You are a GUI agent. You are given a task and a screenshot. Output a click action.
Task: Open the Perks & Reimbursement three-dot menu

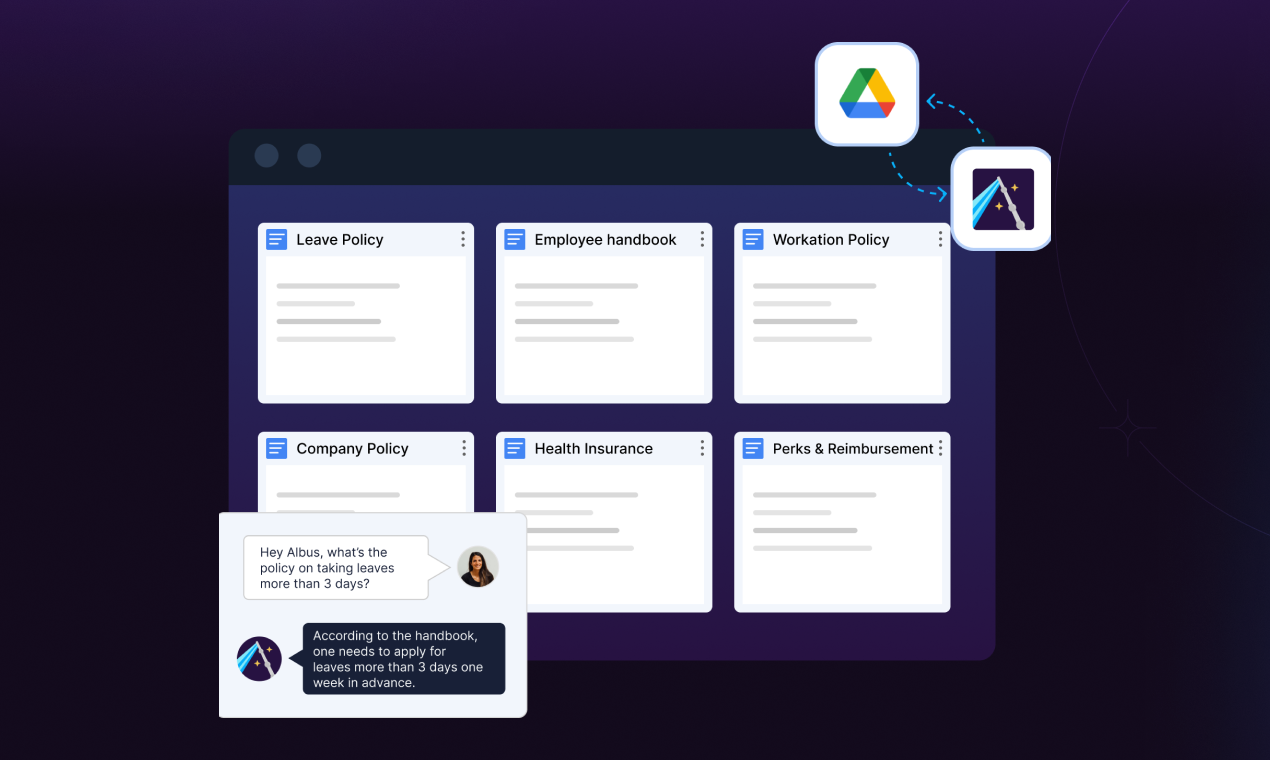pyautogui.click(x=940, y=448)
